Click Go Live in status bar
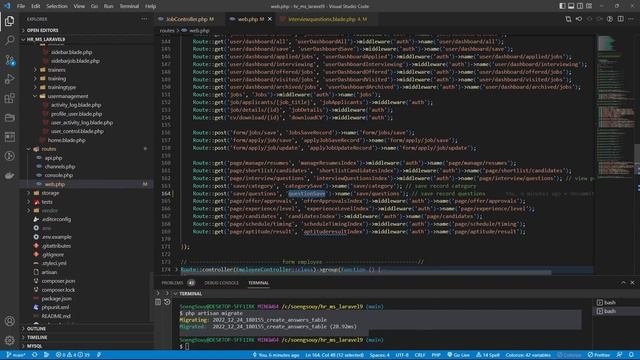This screenshot has width=640, height=360. (458, 355)
